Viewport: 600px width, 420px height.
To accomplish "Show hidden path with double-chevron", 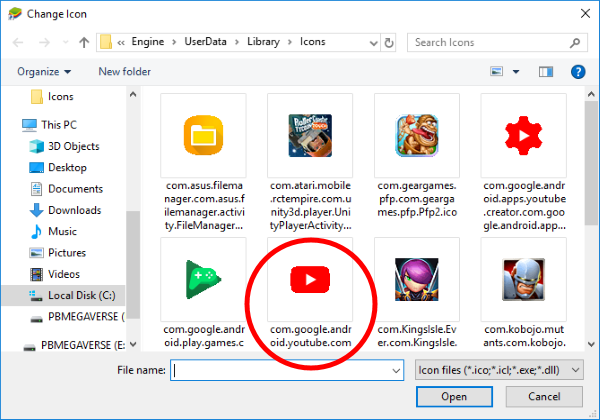I will tap(121, 42).
